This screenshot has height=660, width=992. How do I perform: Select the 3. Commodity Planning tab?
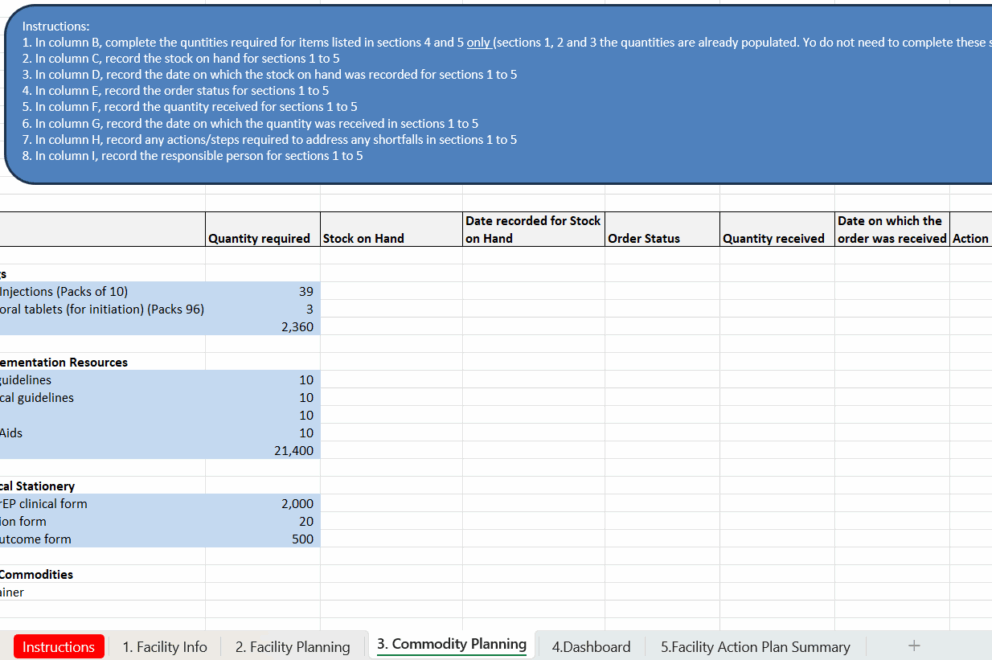click(451, 645)
